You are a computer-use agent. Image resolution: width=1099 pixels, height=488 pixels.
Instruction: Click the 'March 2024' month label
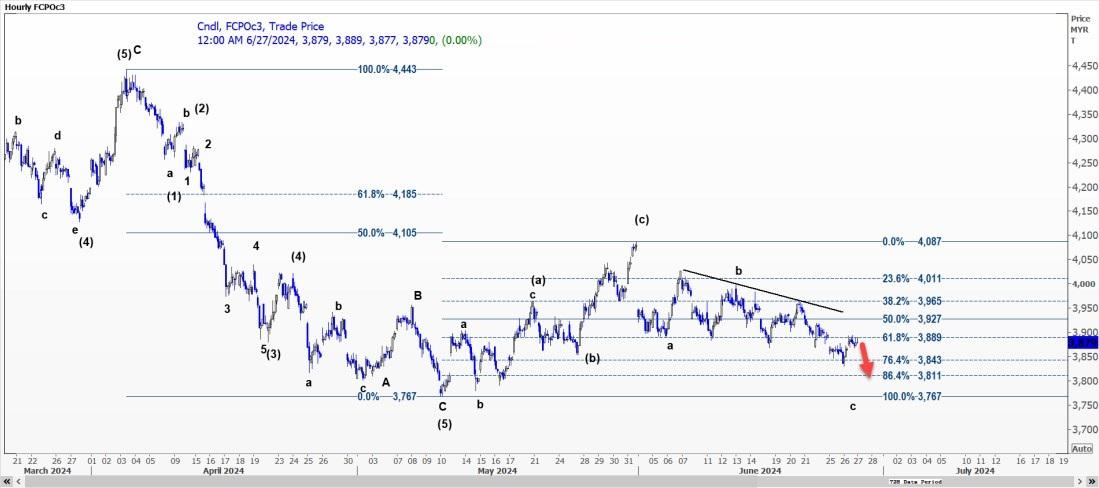point(46,470)
